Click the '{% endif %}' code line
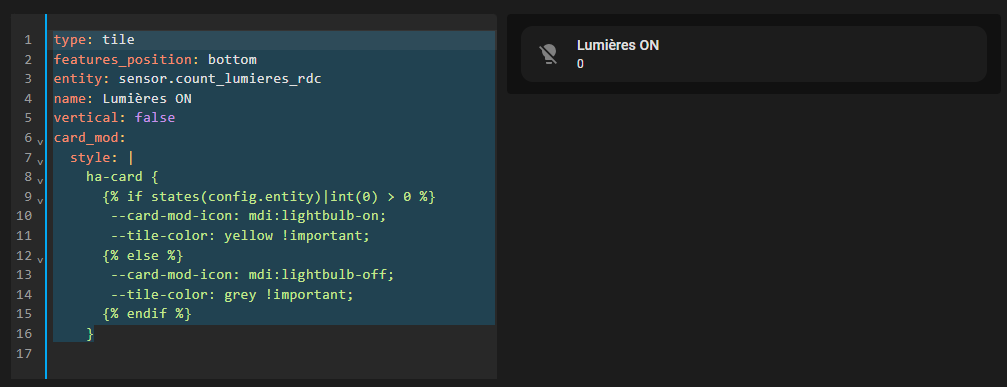1007x387 pixels. point(147,314)
